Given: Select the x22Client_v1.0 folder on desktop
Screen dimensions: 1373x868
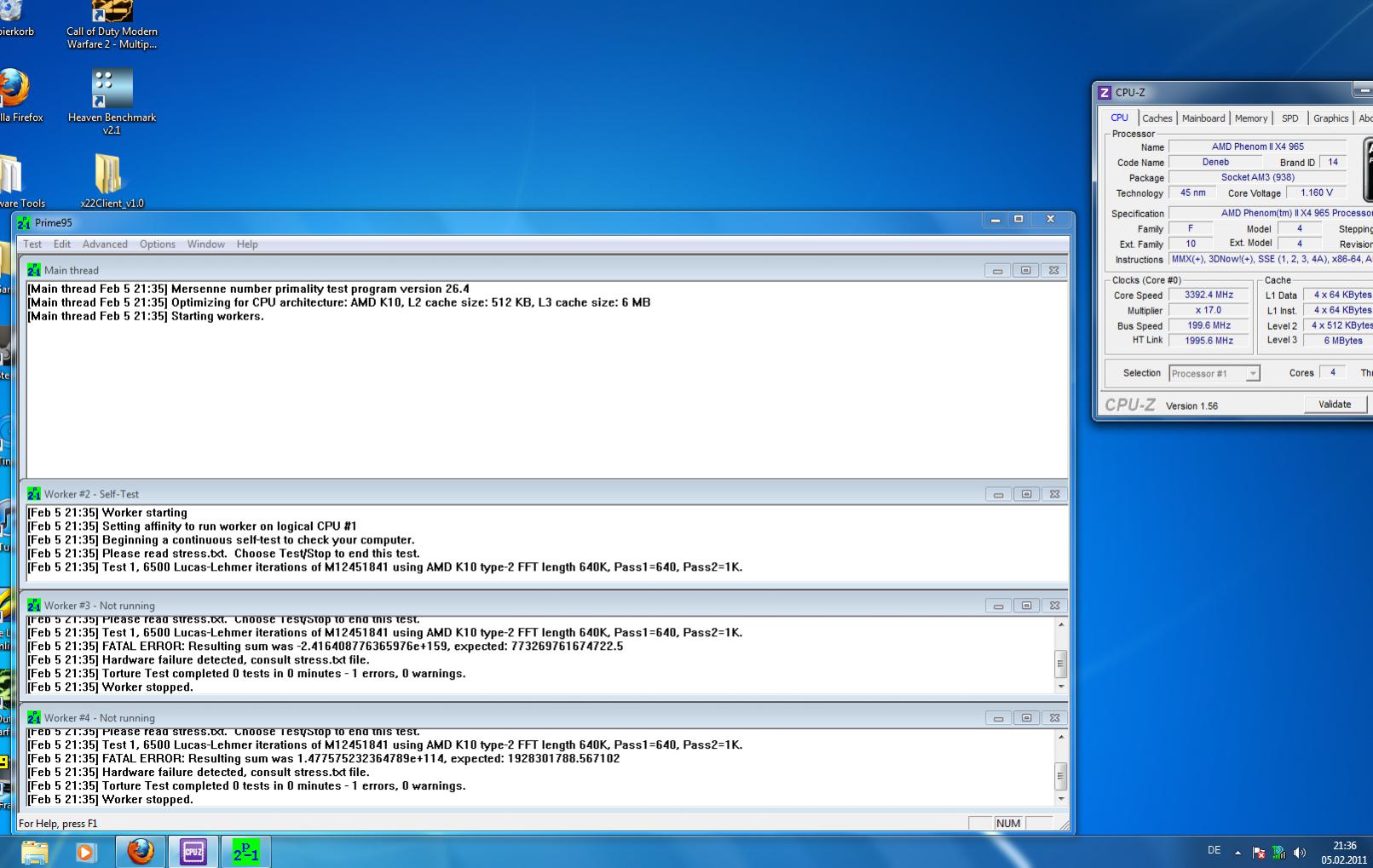Looking at the screenshot, I should click(x=112, y=181).
